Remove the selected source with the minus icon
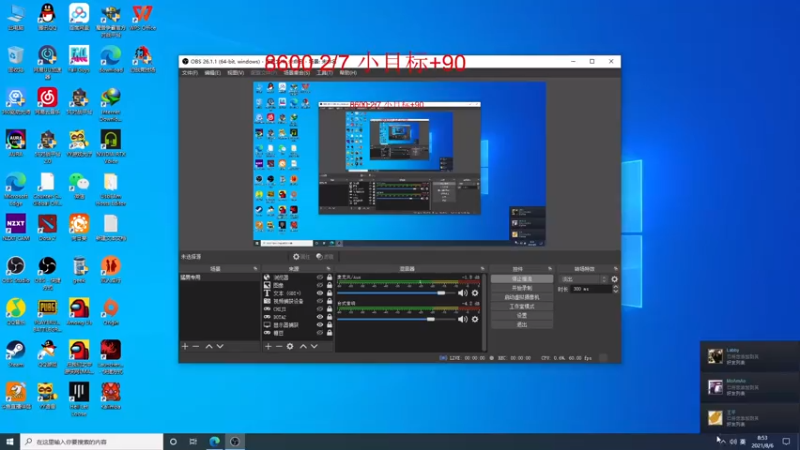 coord(279,346)
